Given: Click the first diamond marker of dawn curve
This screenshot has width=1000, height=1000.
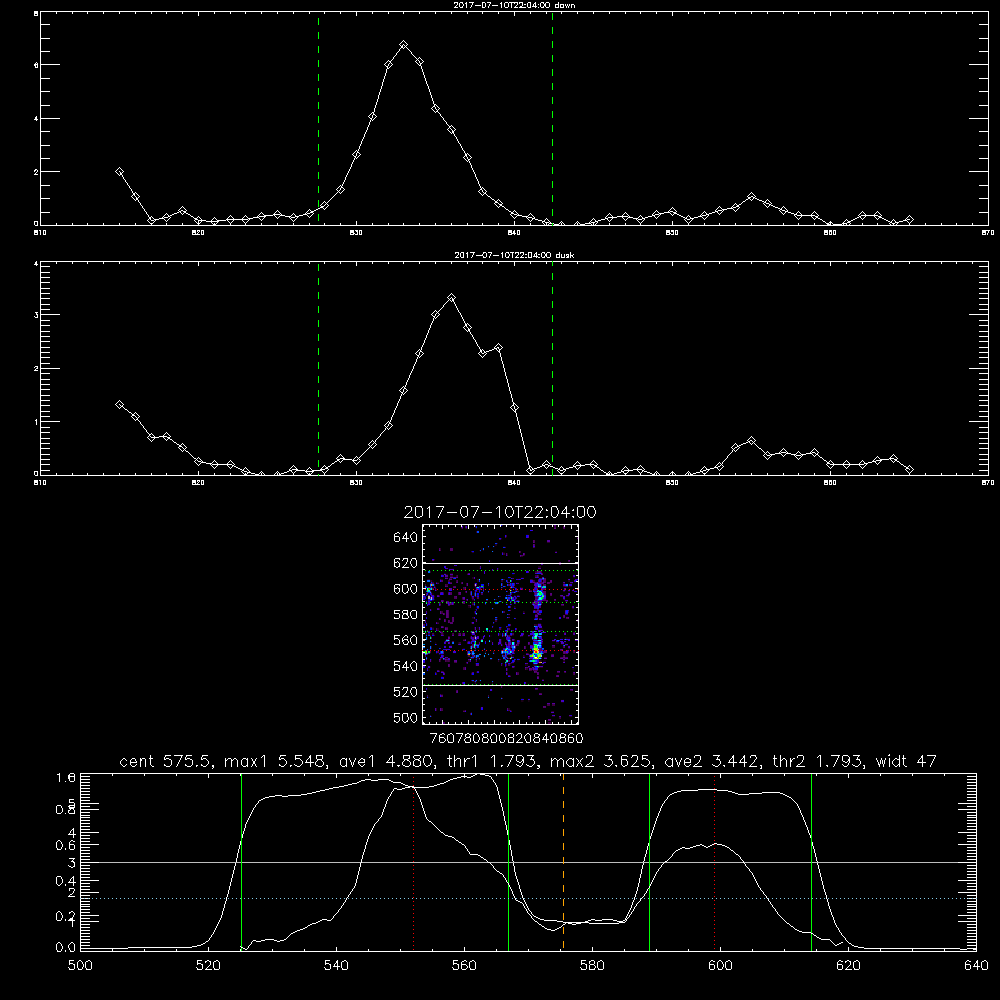Looking at the screenshot, I should 119,172.
